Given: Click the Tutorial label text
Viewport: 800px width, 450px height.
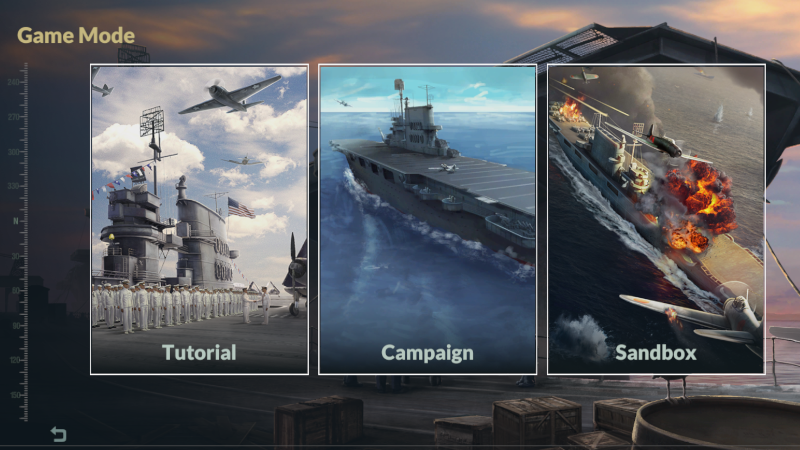Looking at the screenshot, I should click(x=199, y=353).
